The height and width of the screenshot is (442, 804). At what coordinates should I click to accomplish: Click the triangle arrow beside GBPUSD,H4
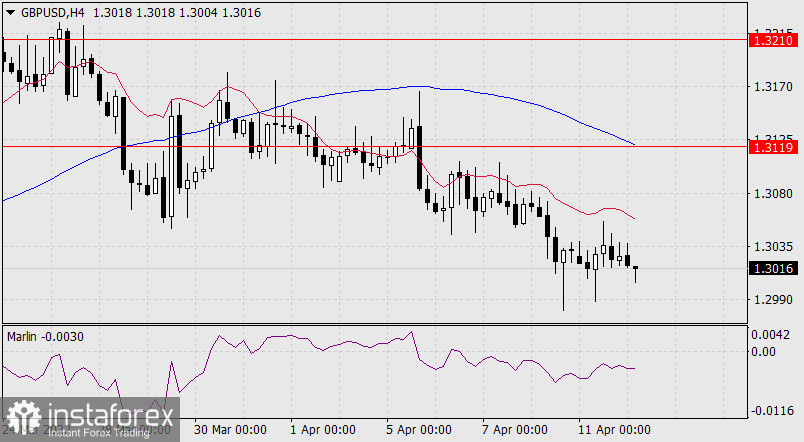(9, 10)
